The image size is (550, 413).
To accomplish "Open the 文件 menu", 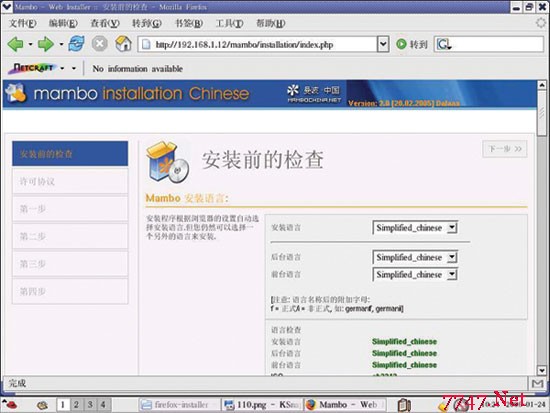I will click(22, 24).
